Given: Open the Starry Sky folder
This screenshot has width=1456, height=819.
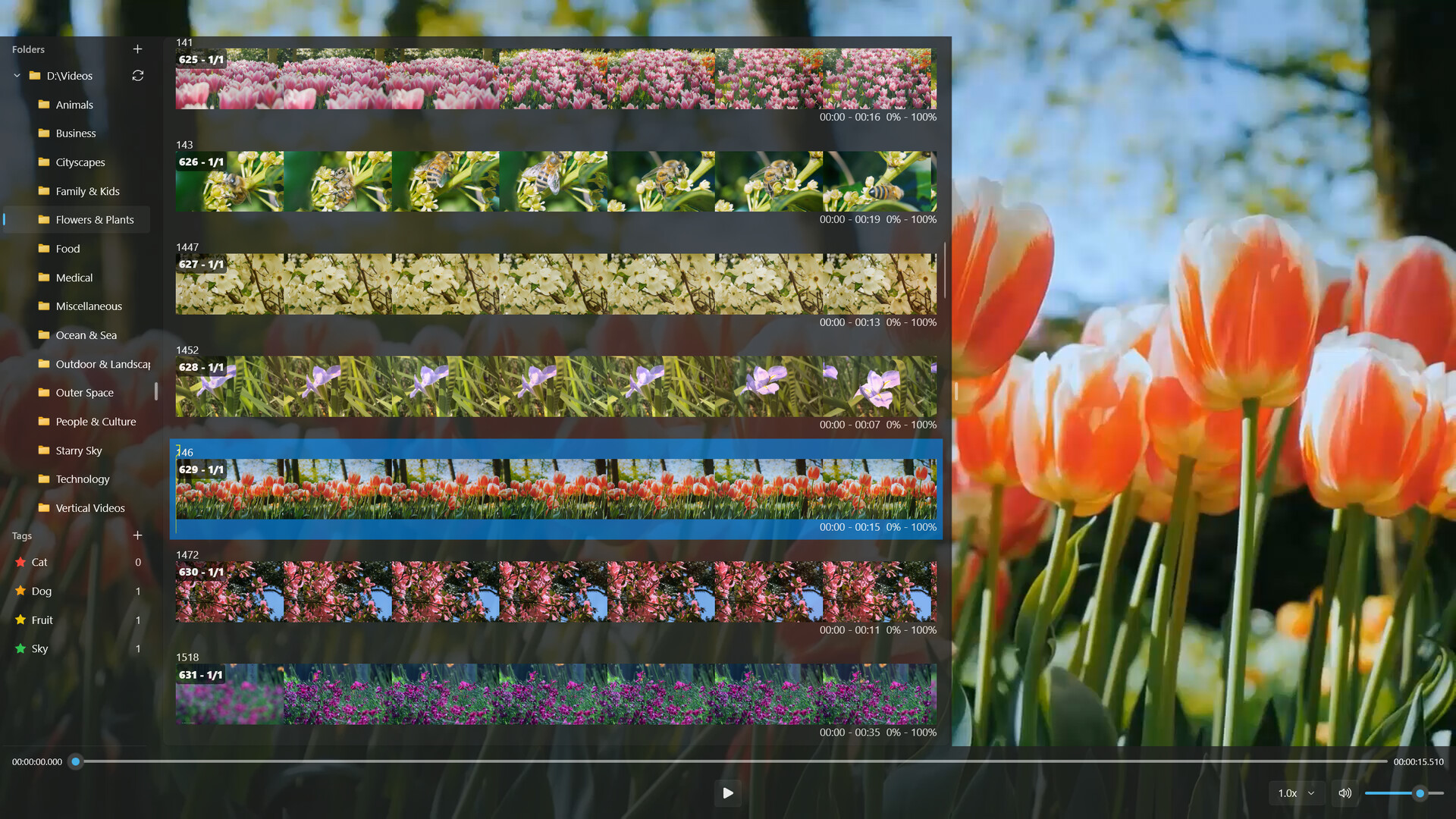Looking at the screenshot, I should 78,450.
